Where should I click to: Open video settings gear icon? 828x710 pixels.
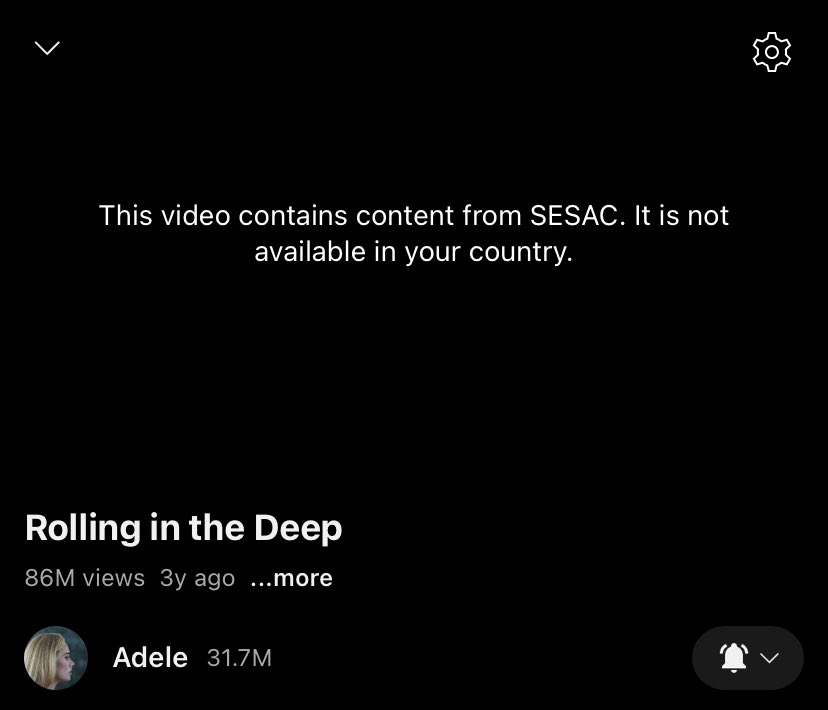click(771, 52)
